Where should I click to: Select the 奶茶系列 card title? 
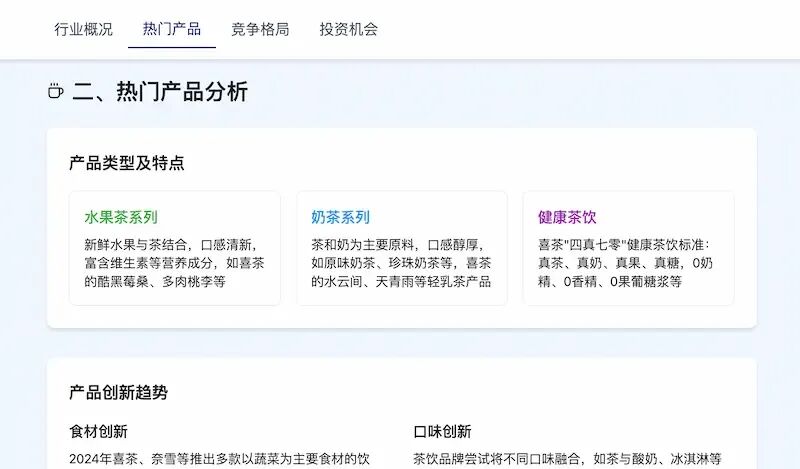coord(340,217)
